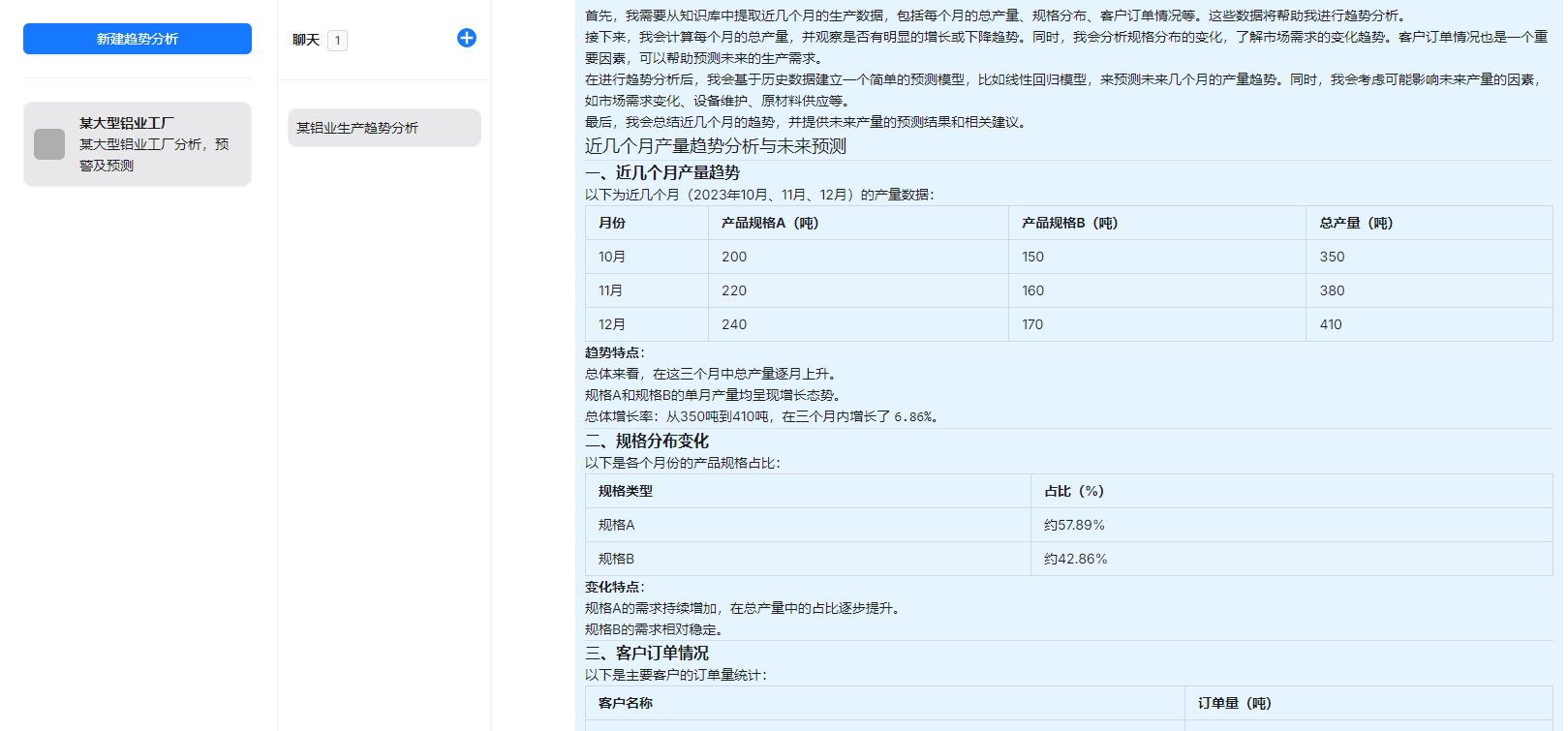Click the 占比（%） column header

click(x=1073, y=491)
